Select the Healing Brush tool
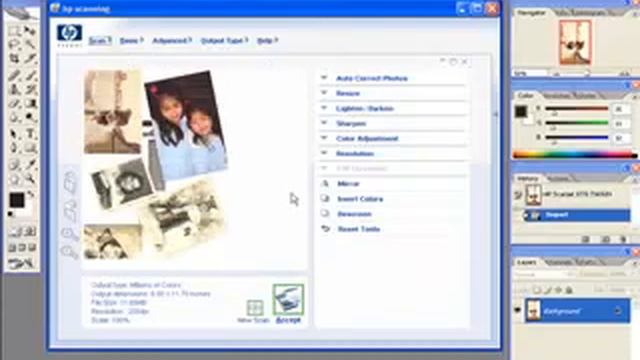Screen dimensions: 640x360 [x=14, y=76]
